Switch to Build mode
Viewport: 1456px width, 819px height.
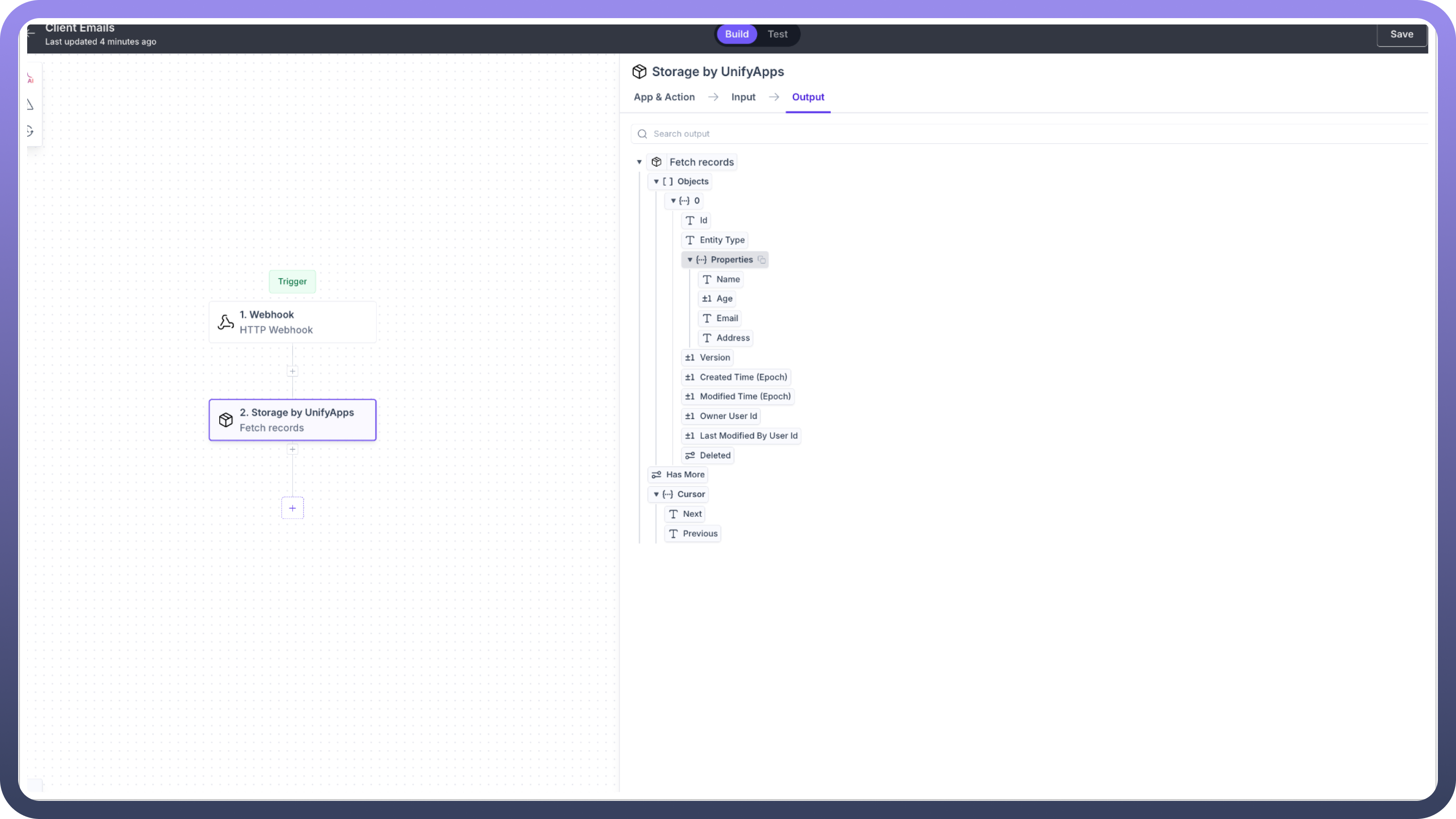tap(737, 34)
